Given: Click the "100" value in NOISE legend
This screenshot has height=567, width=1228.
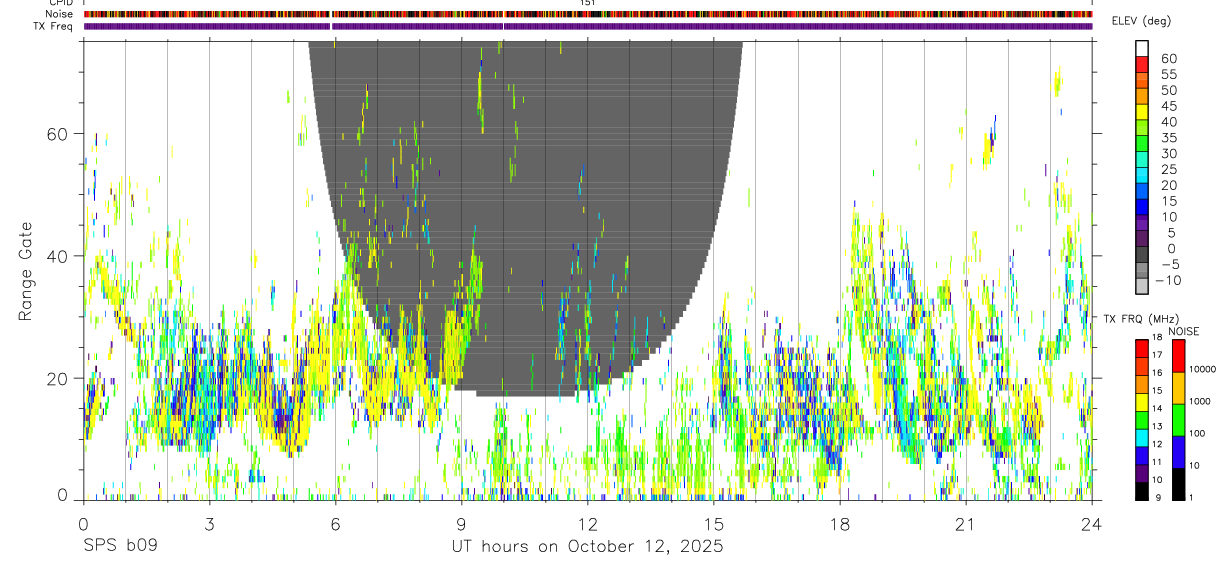Looking at the screenshot, I should click(x=1197, y=433).
